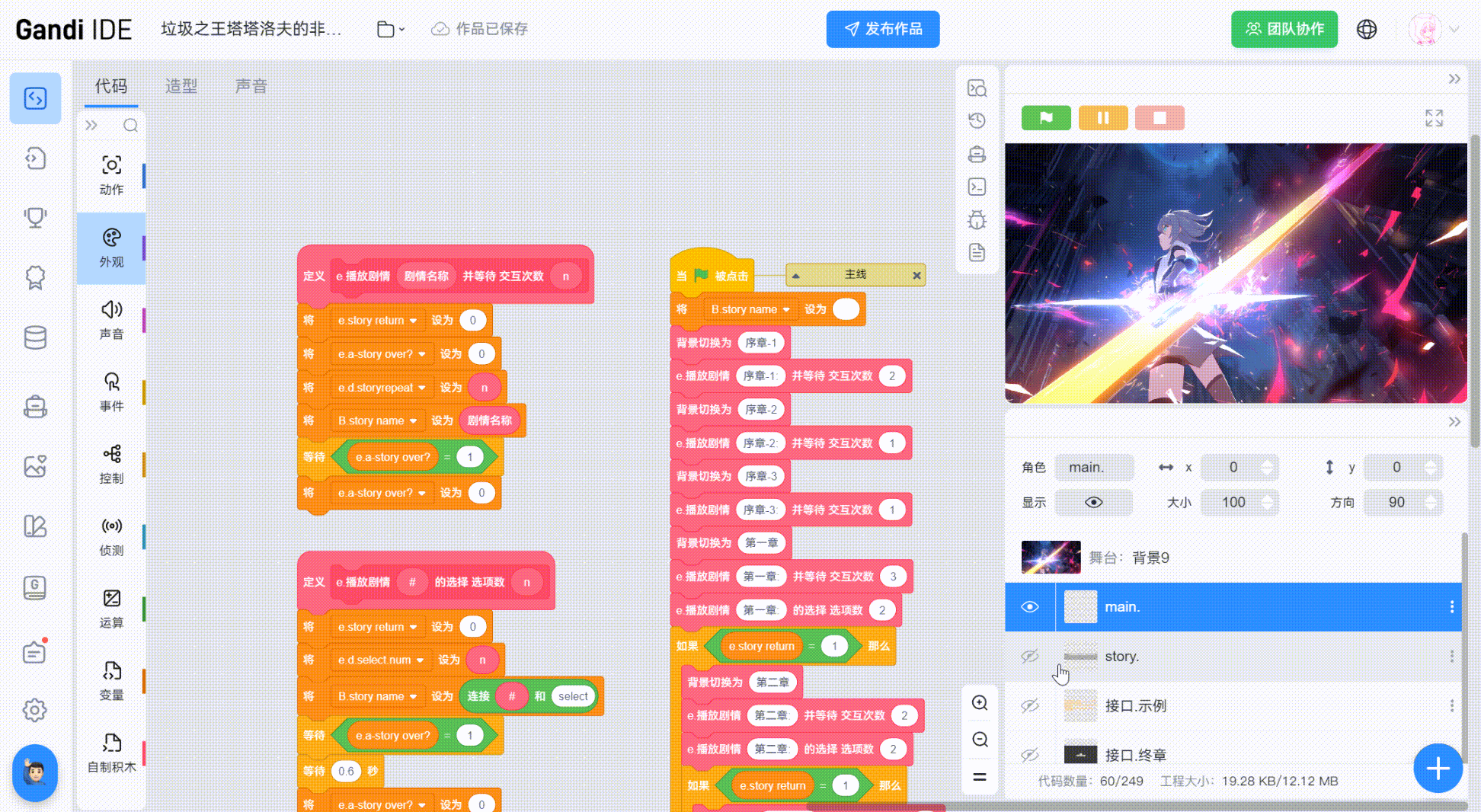Open the history clock icon in workspace toolbar
This screenshot has width=1481, height=812.
pos(977,120)
